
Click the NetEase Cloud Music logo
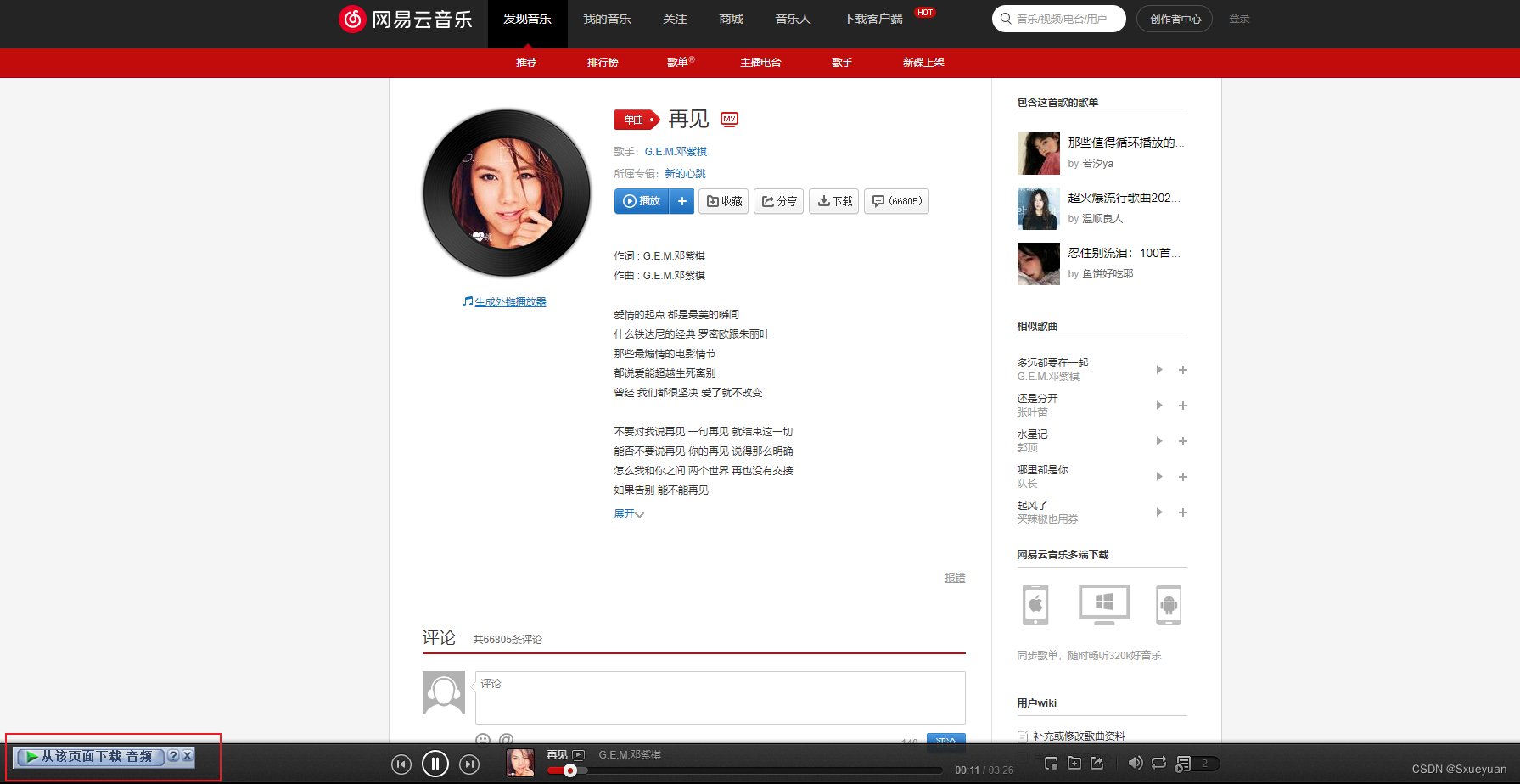point(406,19)
